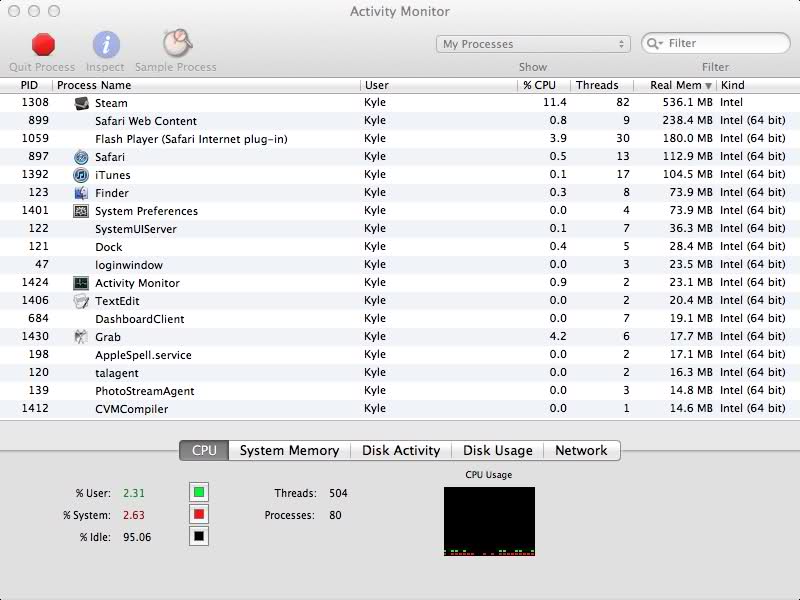Click the close window button
800x600 pixels.
[14, 11]
